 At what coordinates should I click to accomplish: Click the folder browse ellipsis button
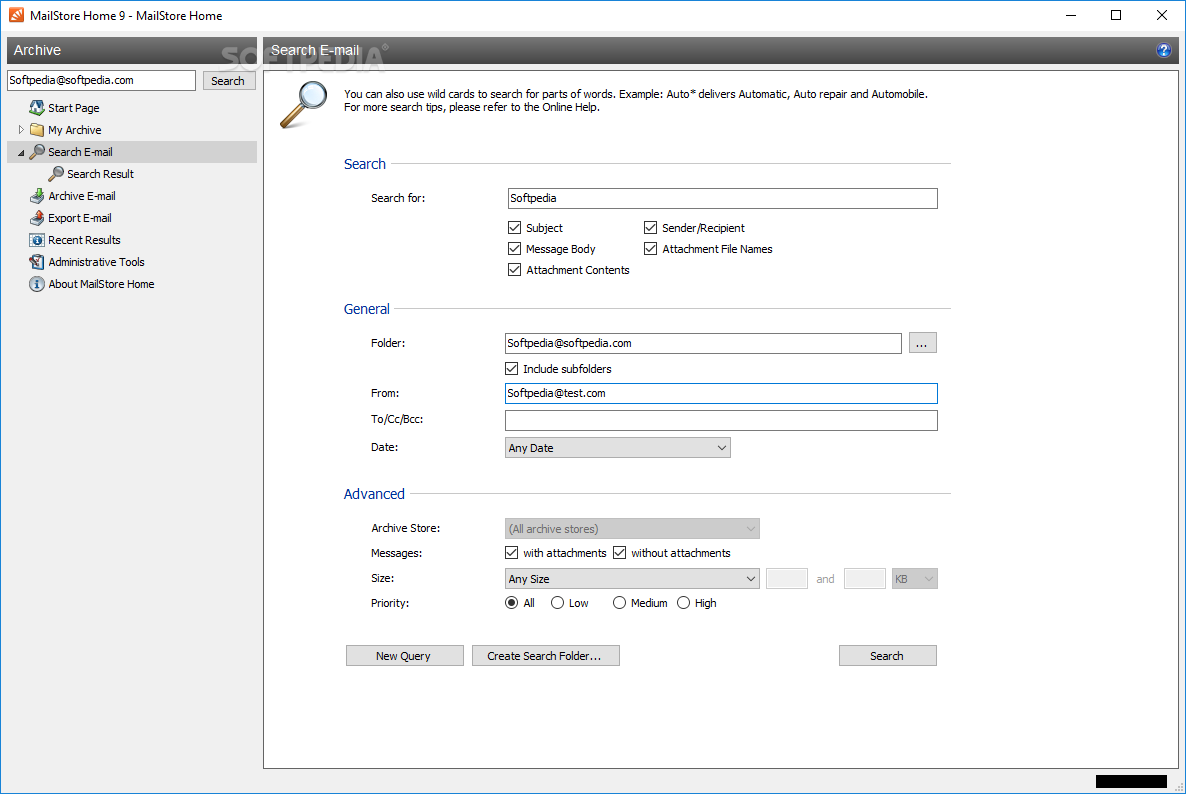tap(922, 343)
